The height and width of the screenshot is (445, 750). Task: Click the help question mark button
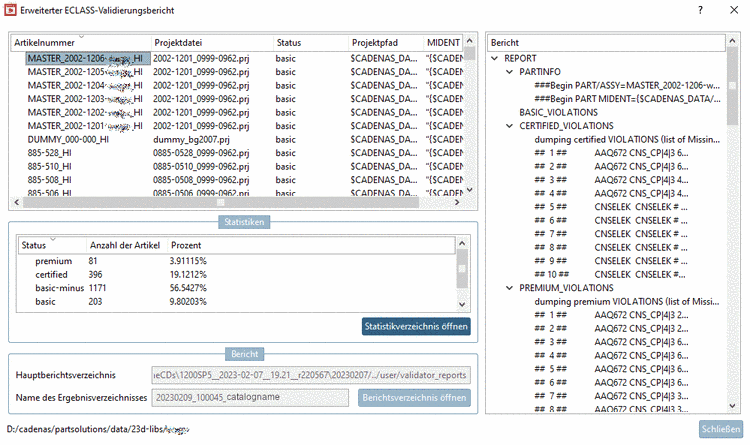coord(699,9)
